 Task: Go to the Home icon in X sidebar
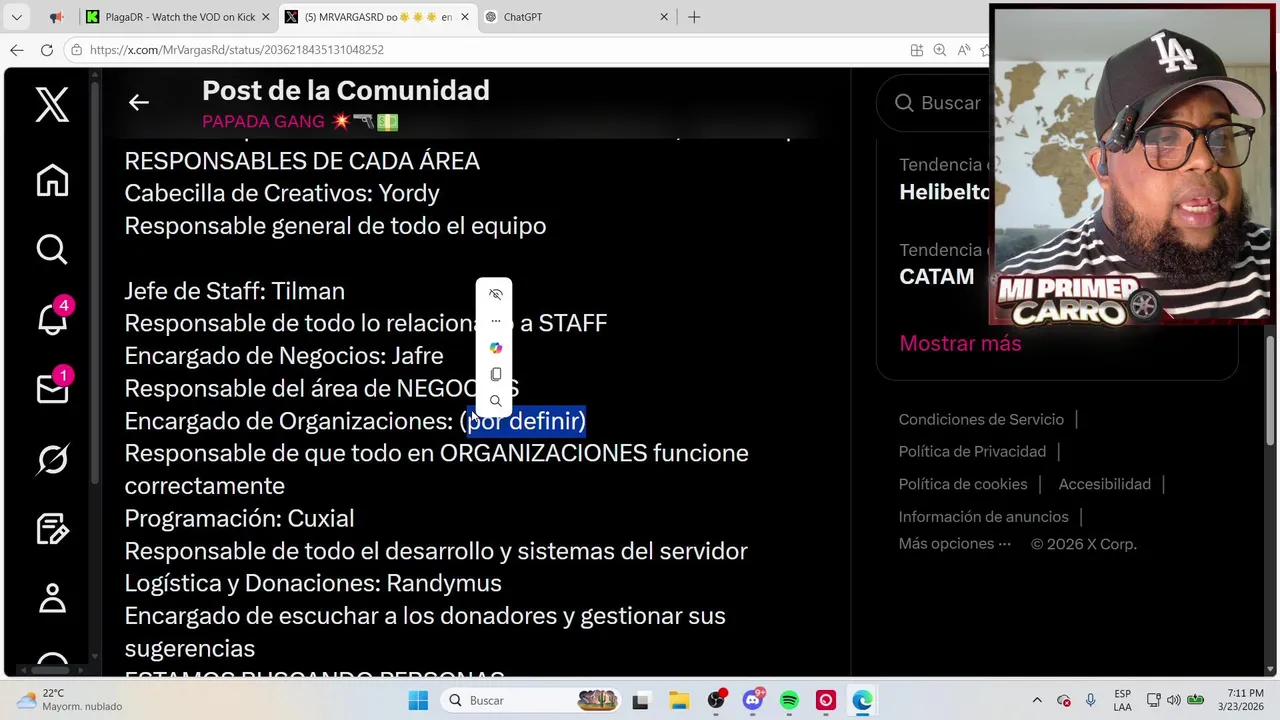52,181
